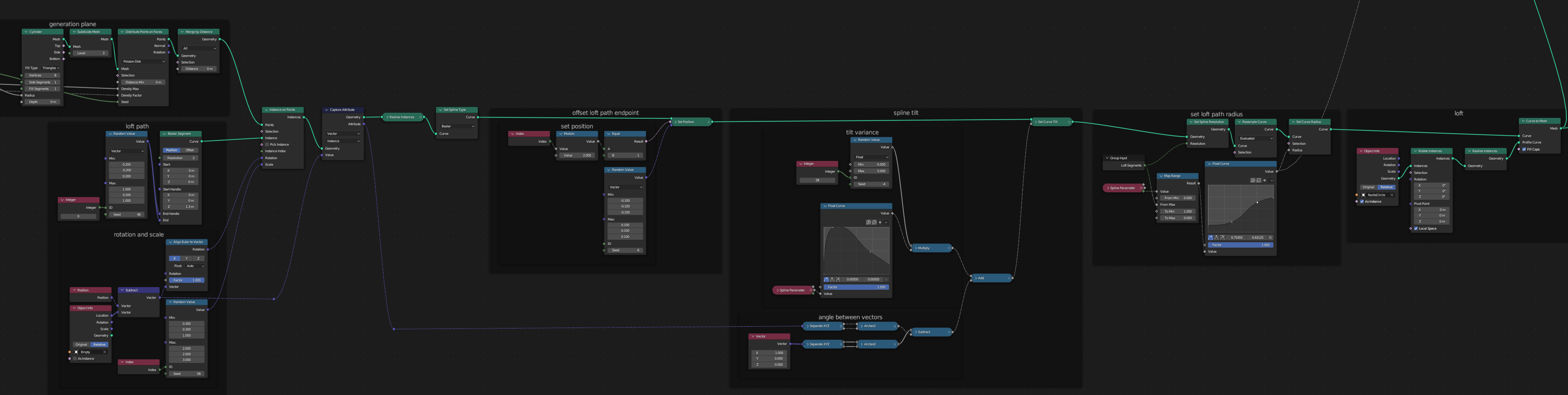The width and height of the screenshot is (1568, 395).
Task: Click the Subdivide Mesh node header
Action: [91, 32]
